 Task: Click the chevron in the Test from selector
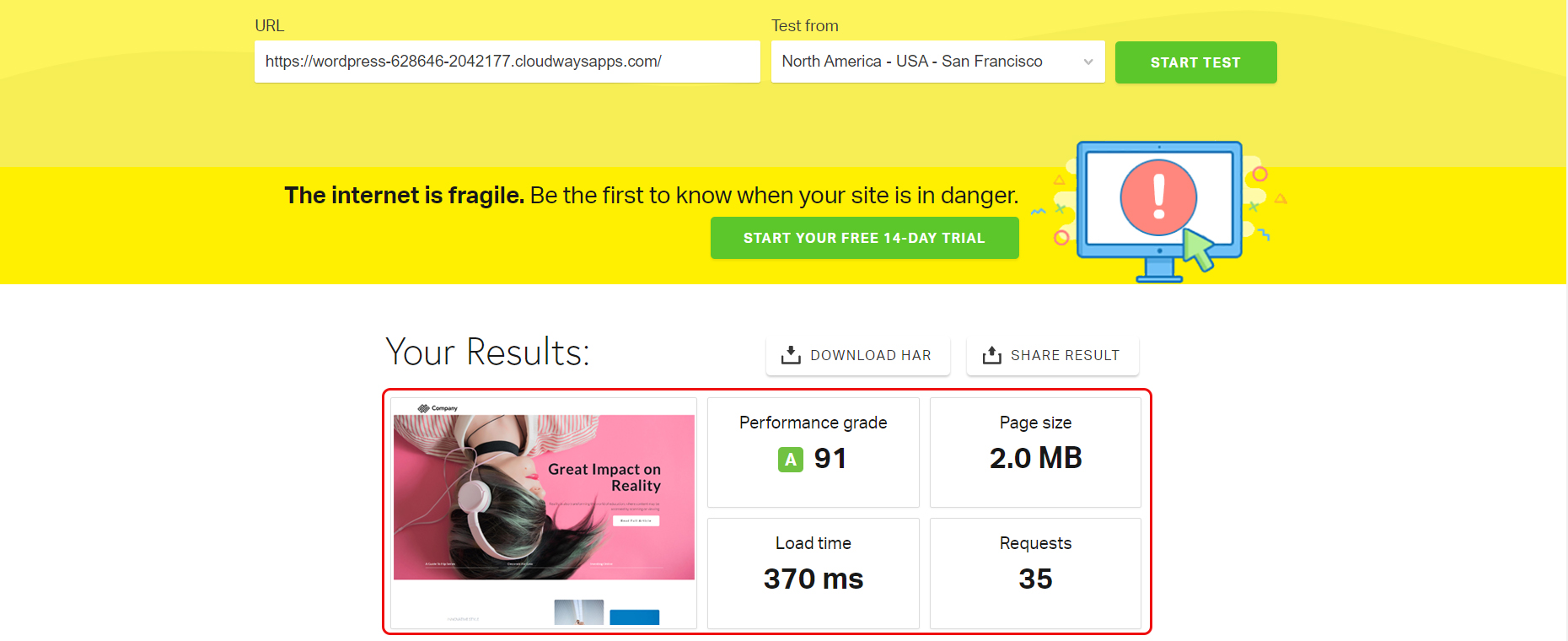pyautogui.click(x=1087, y=62)
